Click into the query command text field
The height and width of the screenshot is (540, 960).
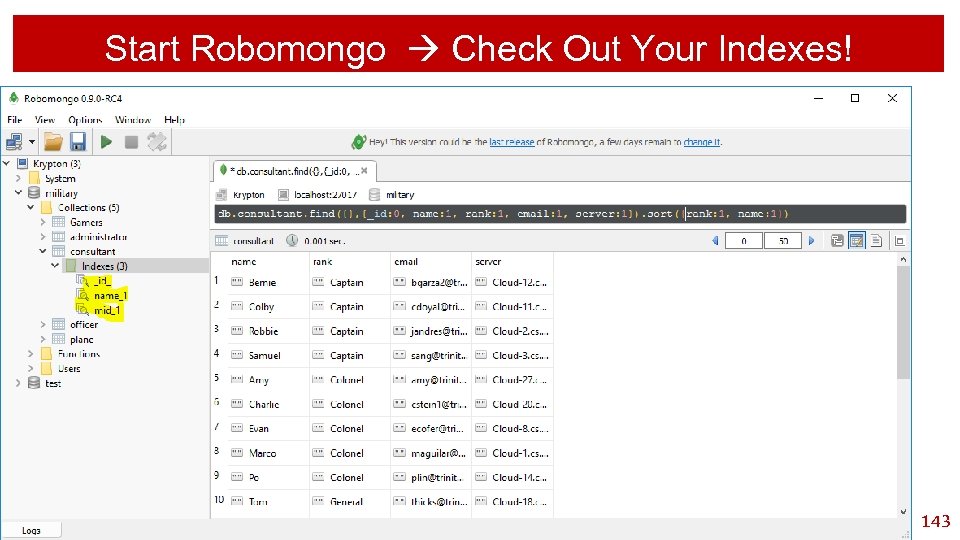[560, 214]
